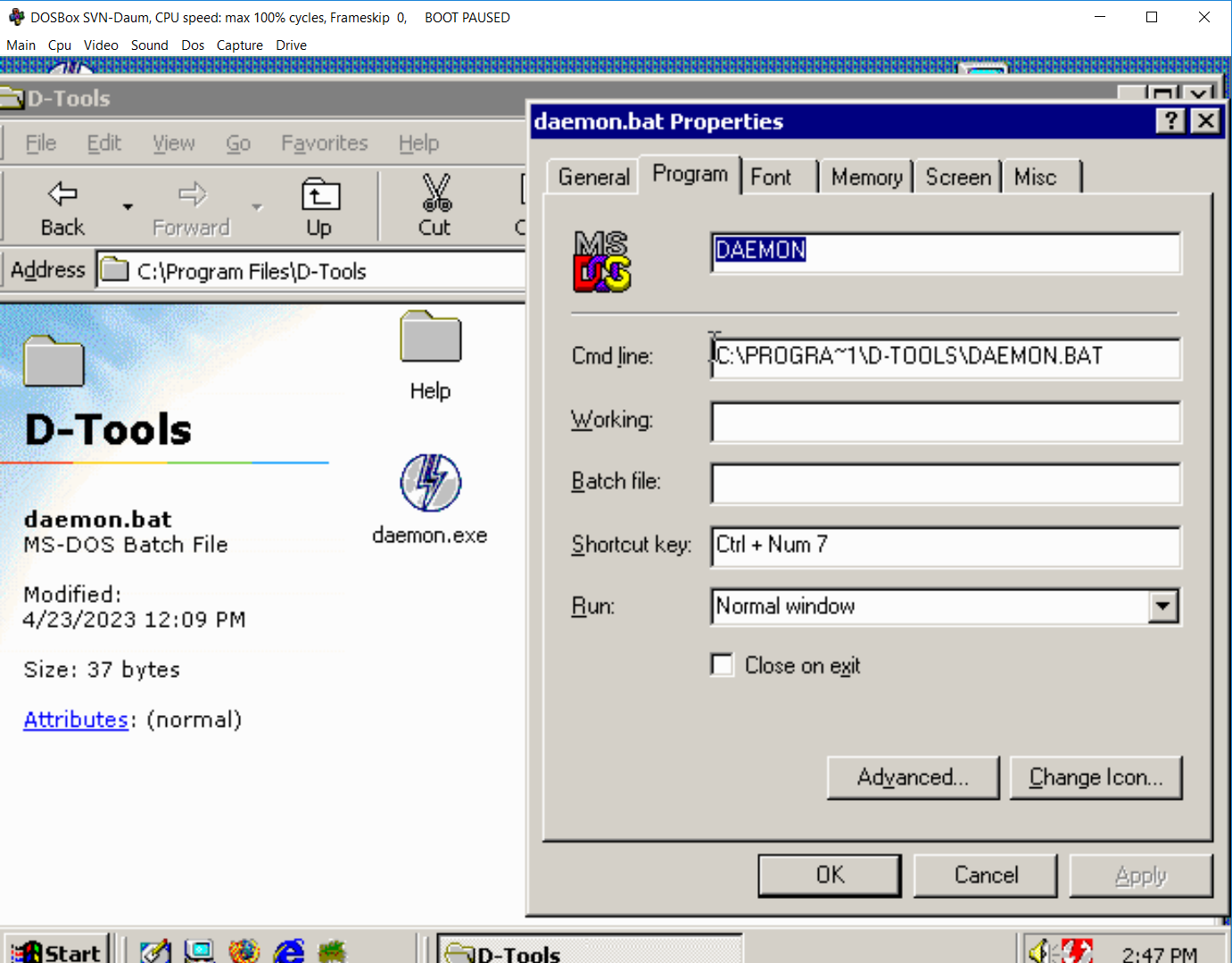This screenshot has width=1232, height=963.
Task: Open the Back button history dropdown arrow
Action: [x=128, y=207]
